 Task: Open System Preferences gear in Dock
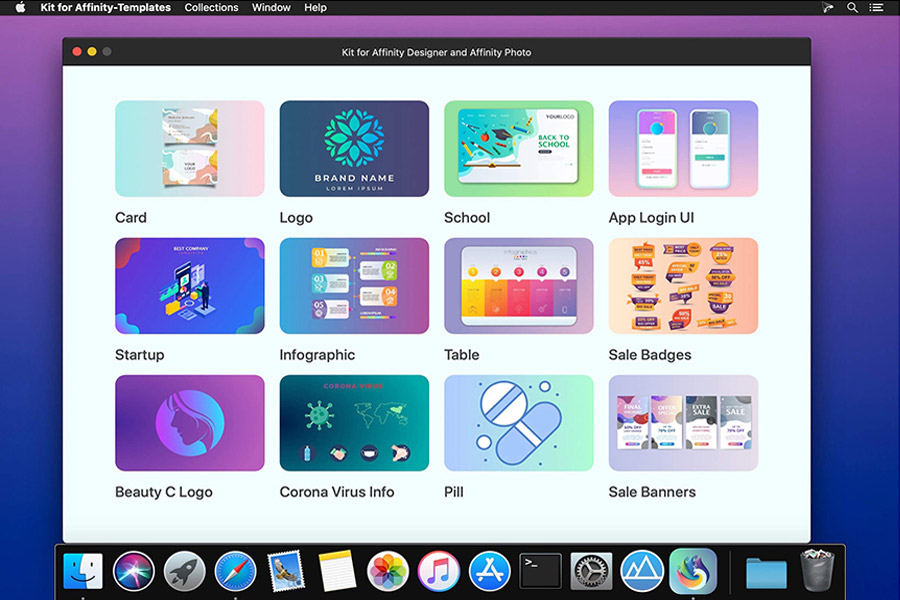tap(591, 571)
